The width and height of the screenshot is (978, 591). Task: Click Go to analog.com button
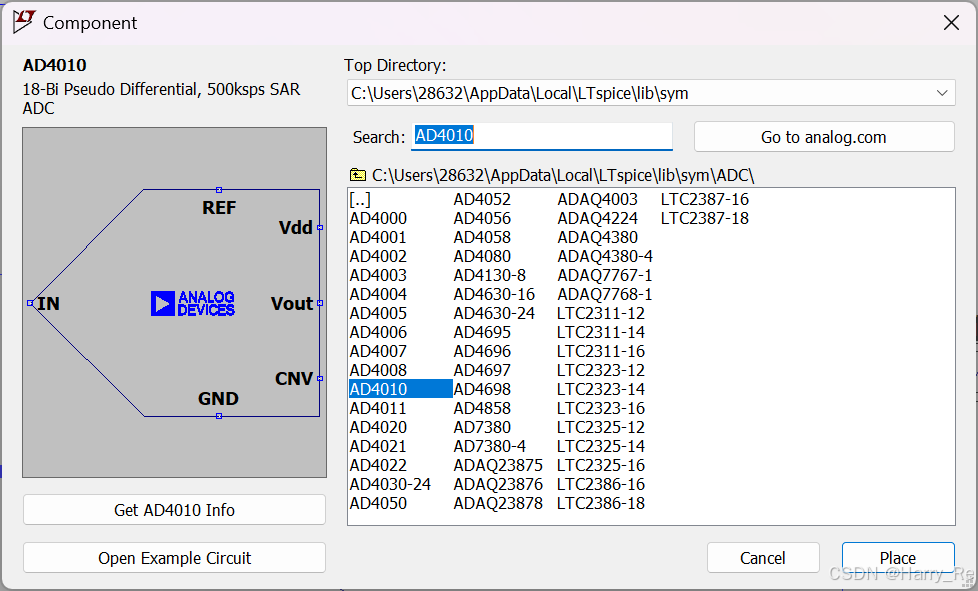(824, 137)
